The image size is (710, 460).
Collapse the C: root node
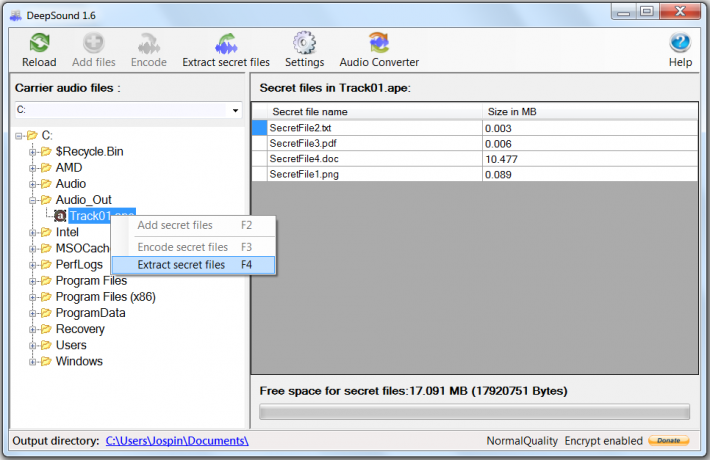click(19, 135)
